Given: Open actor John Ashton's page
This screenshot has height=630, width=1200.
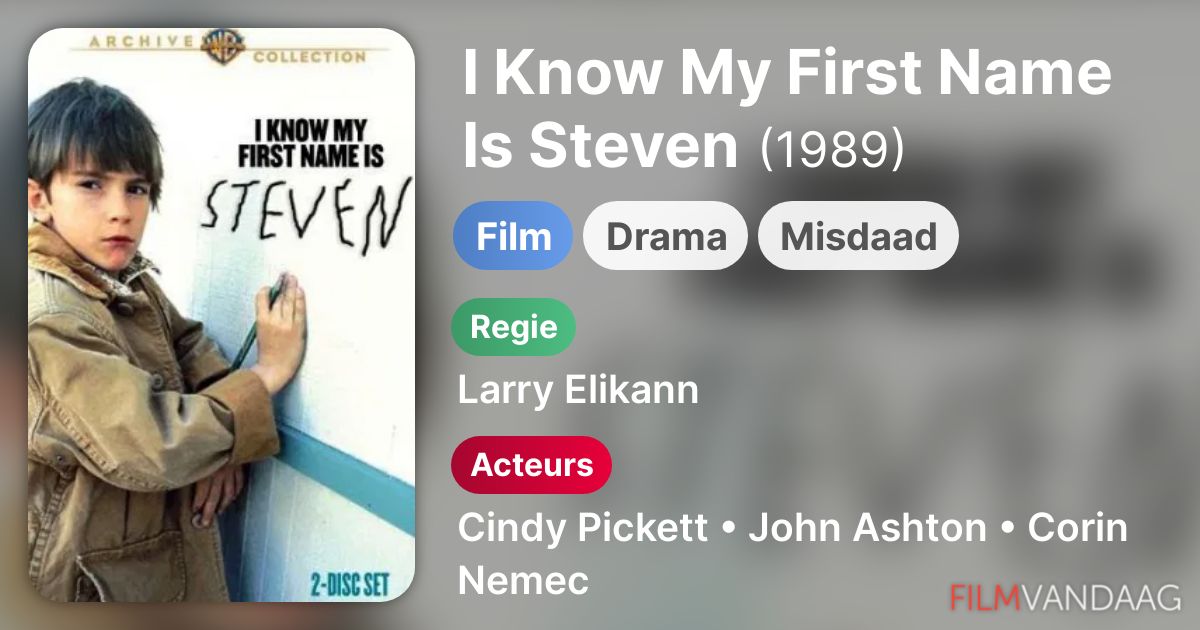Looking at the screenshot, I should pos(867,528).
